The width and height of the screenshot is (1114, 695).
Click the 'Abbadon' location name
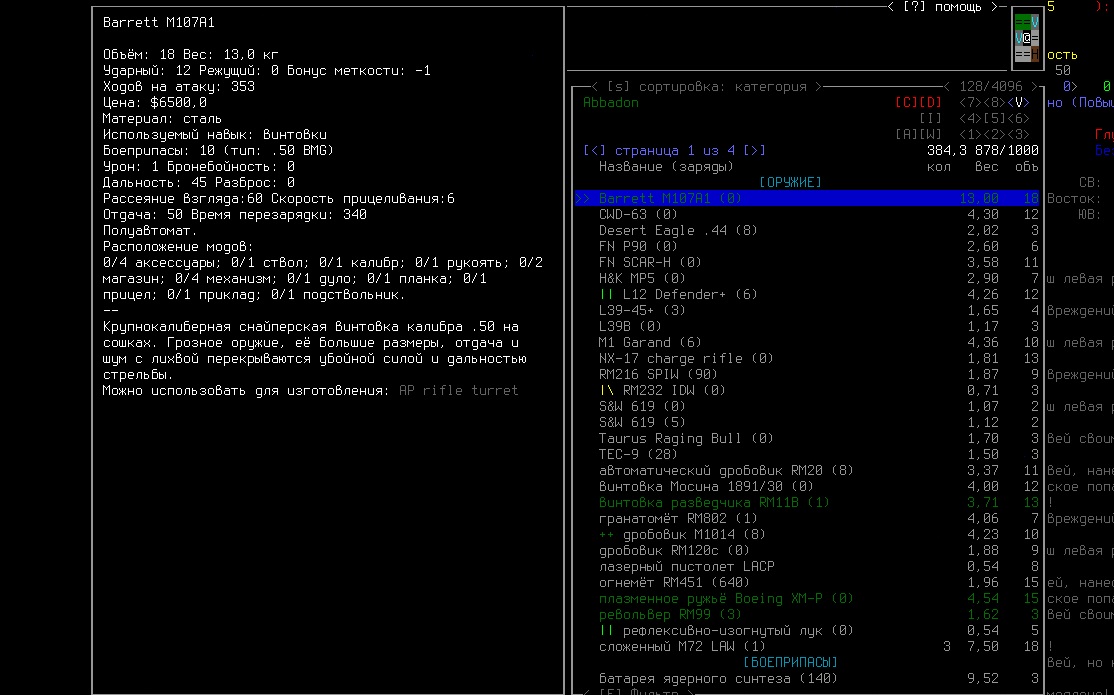click(x=611, y=102)
